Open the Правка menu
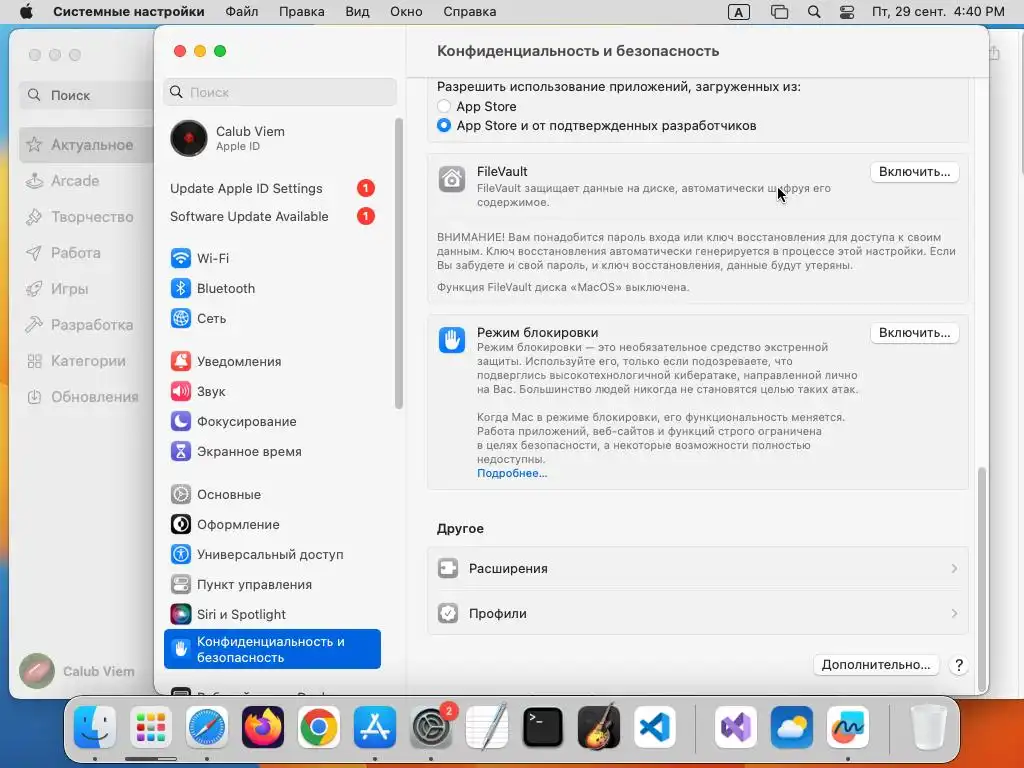The width and height of the screenshot is (1024, 768). point(301,12)
